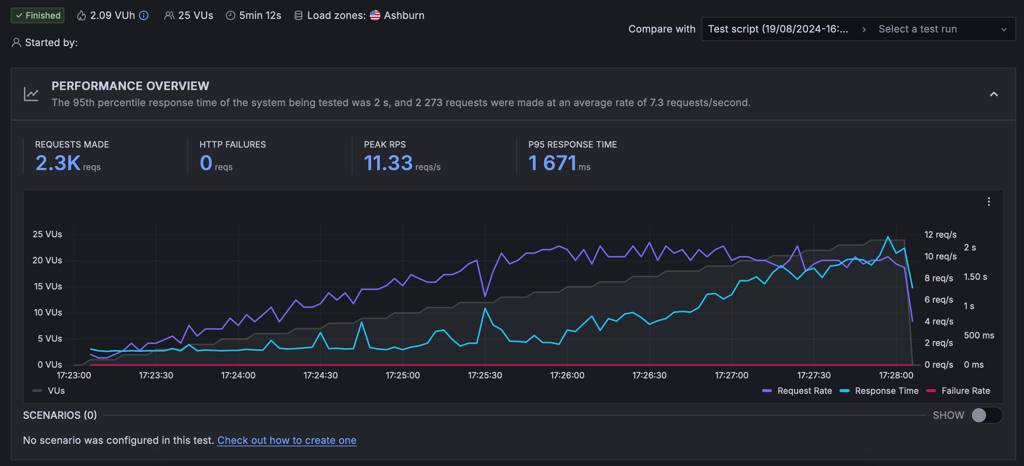Click the VUh info circle icon

pos(144,15)
